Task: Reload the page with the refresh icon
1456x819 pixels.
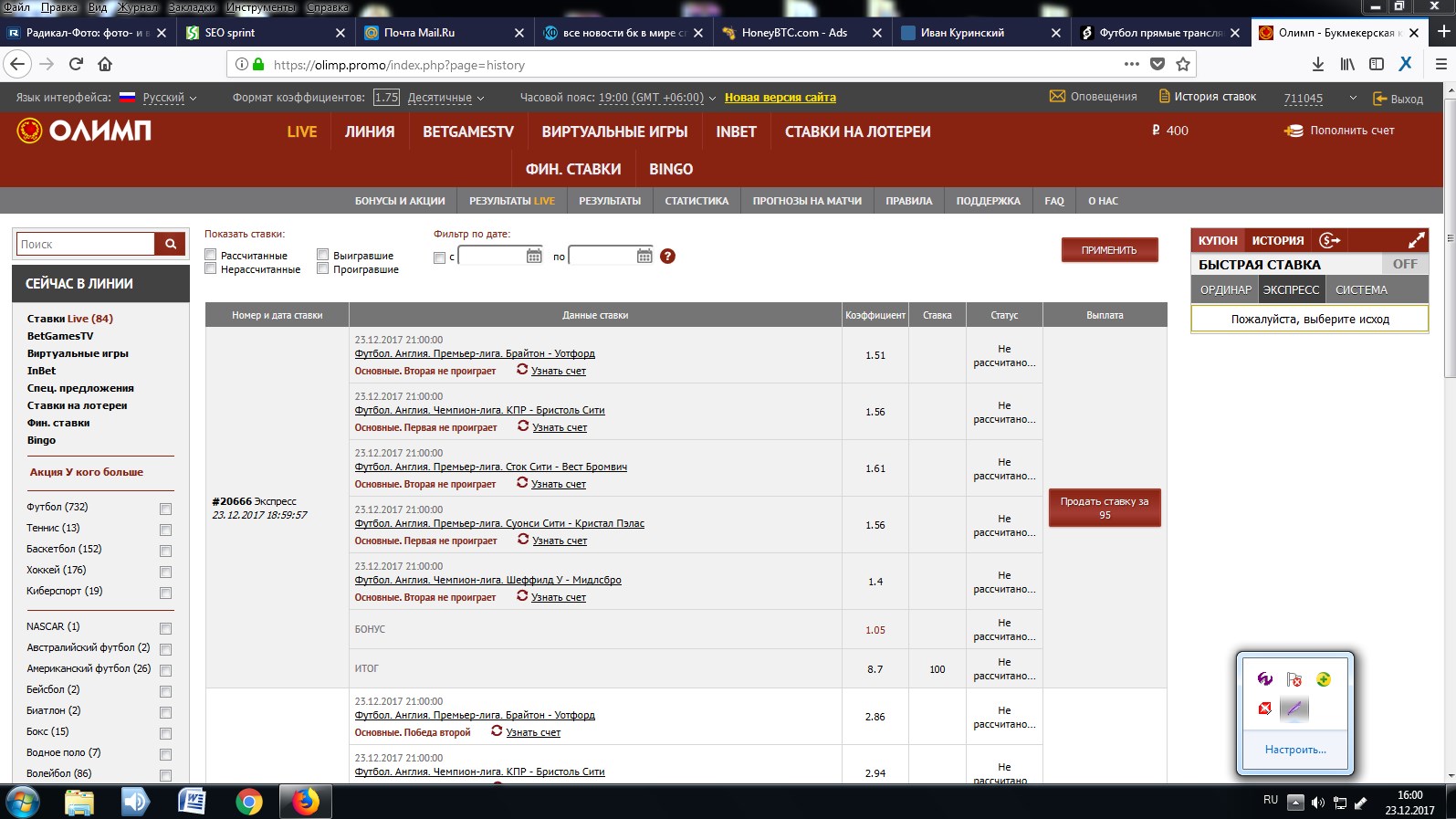Action: click(76, 64)
